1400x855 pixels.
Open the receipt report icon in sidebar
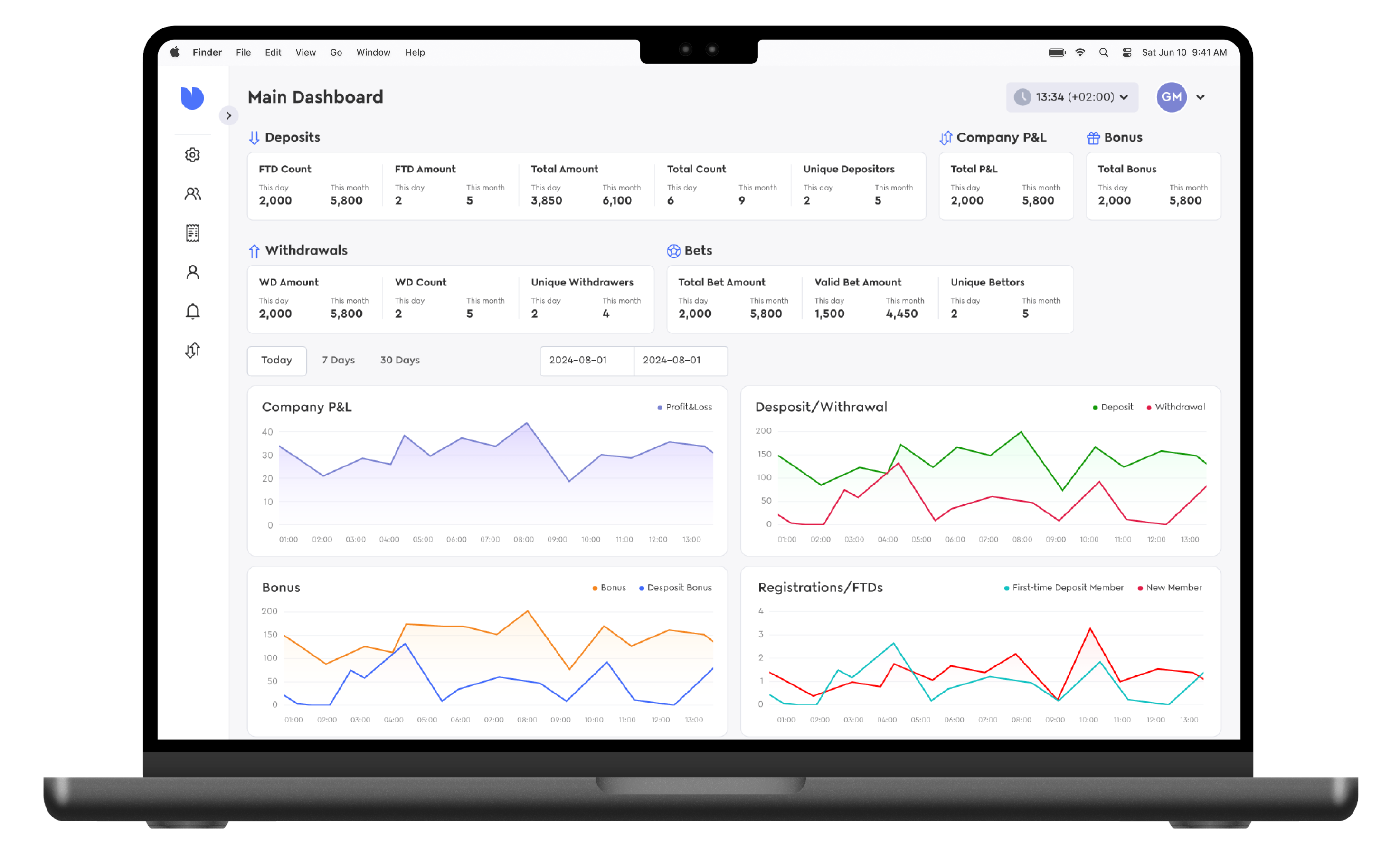pyautogui.click(x=193, y=233)
